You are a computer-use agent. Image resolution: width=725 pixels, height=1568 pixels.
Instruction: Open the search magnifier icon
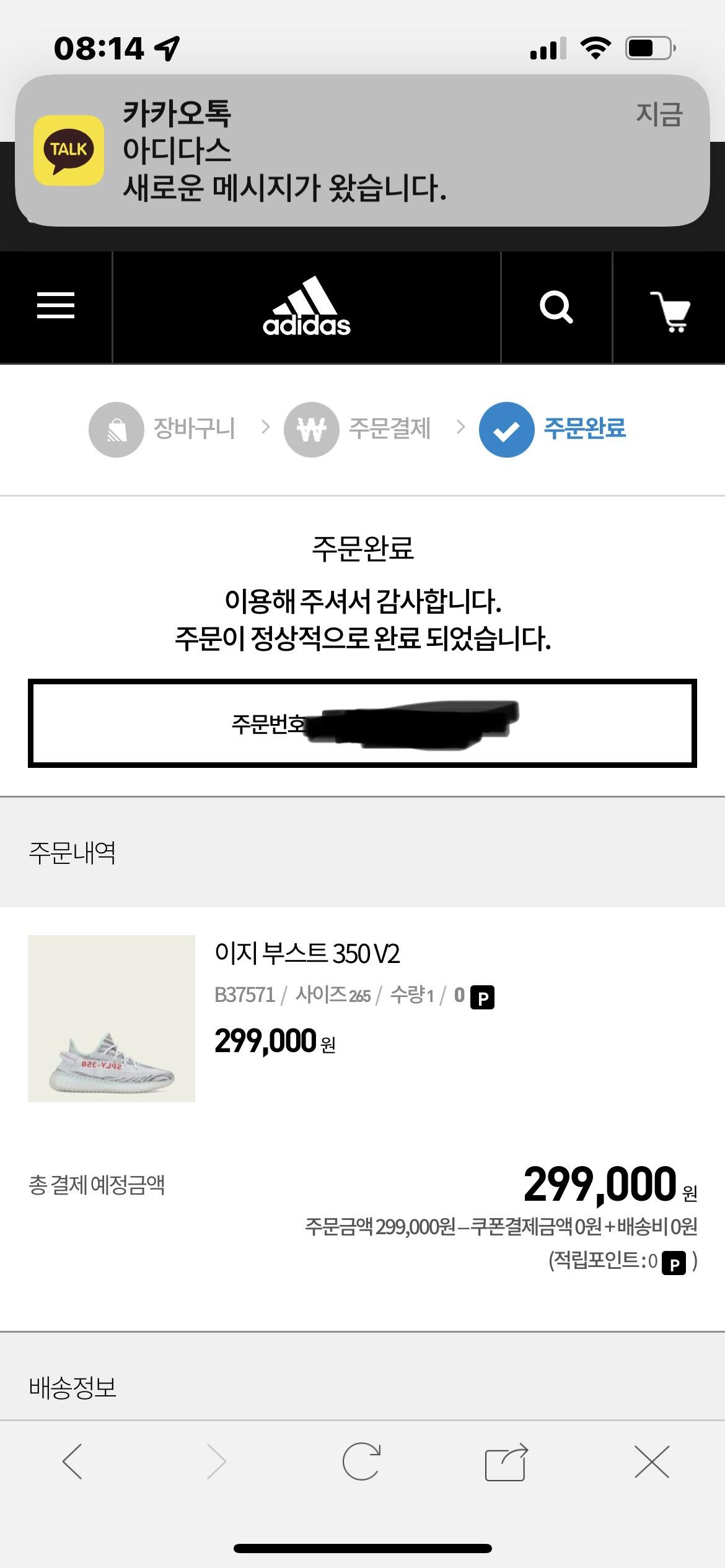(x=556, y=307)
